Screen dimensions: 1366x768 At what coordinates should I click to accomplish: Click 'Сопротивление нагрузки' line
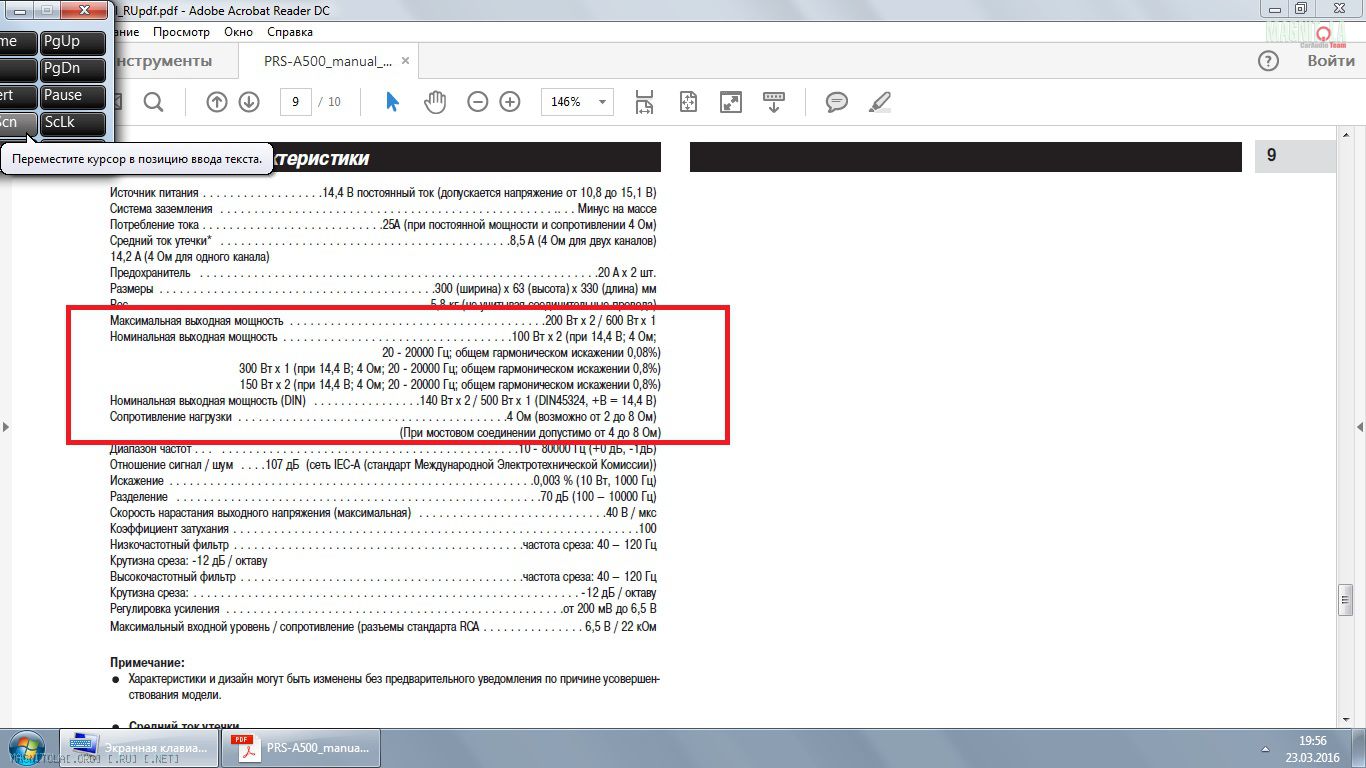pyautogui.click(x=383, y=416)
